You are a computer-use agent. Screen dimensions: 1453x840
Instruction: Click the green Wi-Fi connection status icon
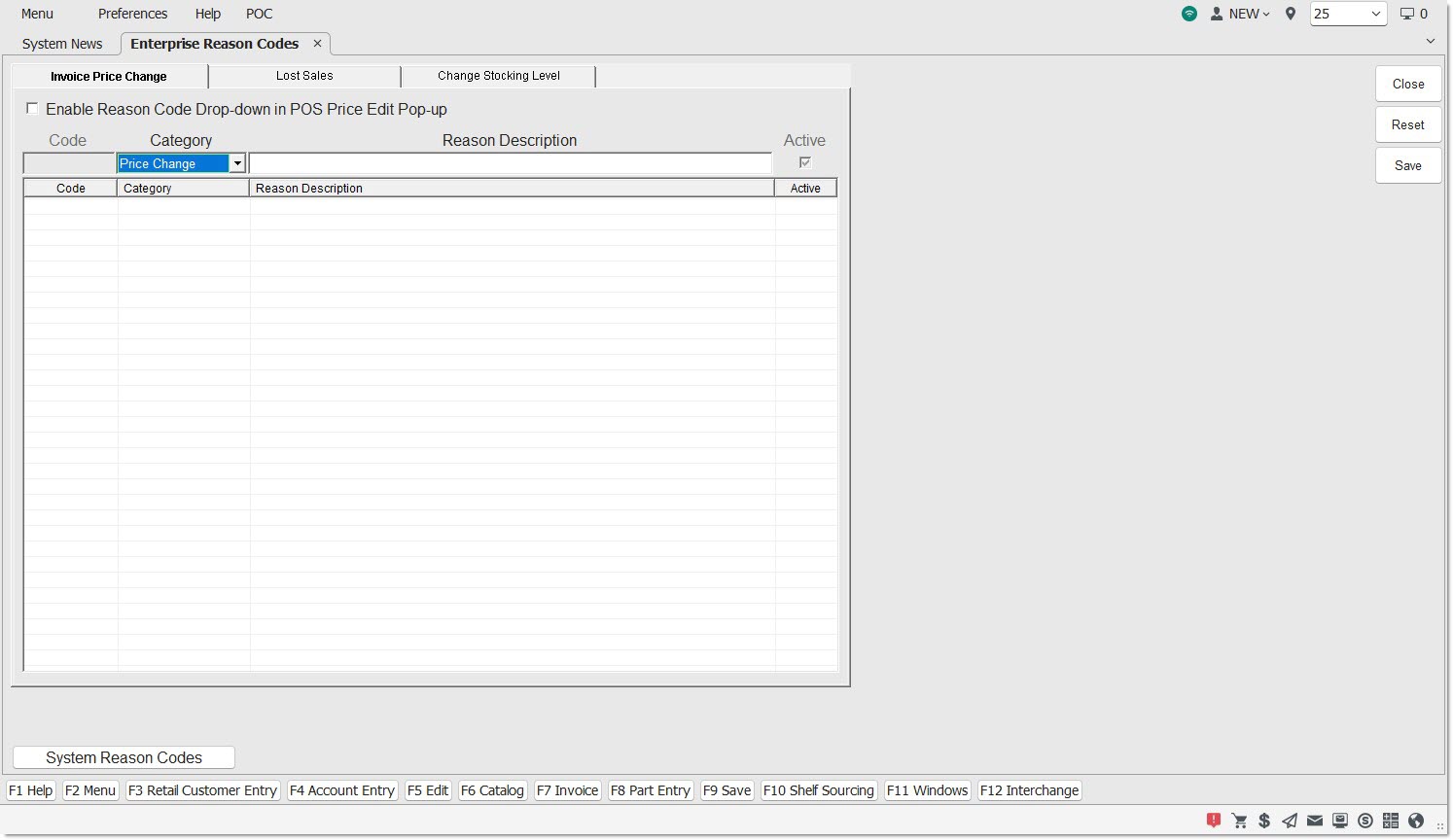click(x=1189, y=14)
